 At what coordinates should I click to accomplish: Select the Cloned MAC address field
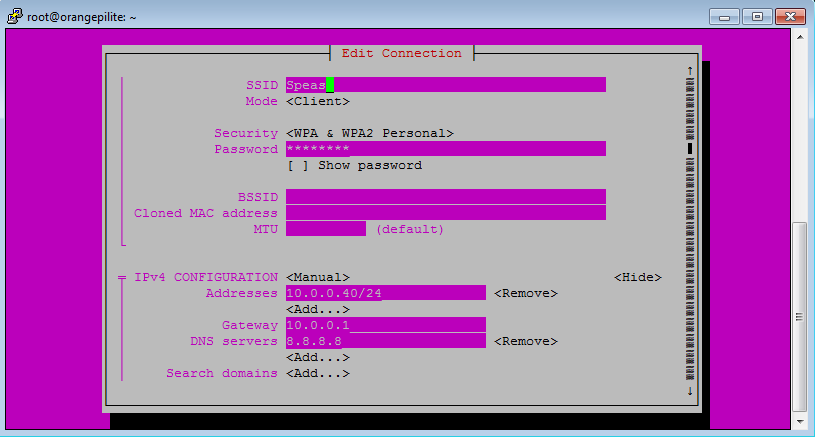click(445, 213)
